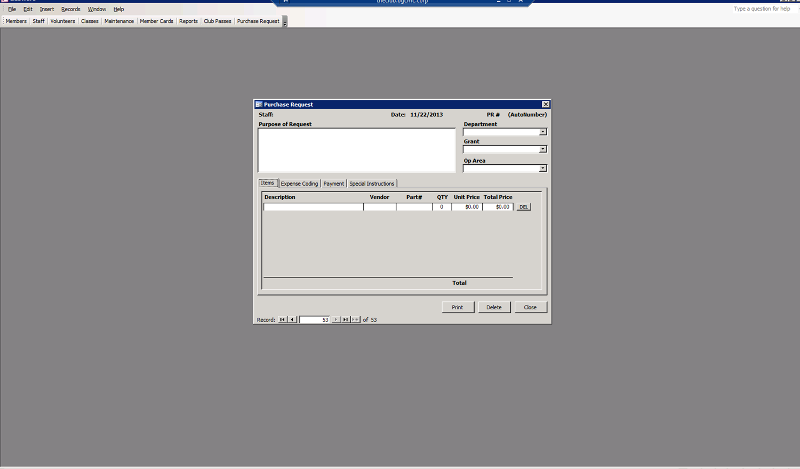This screenshot has height=469, width=800.
Task: Open the Window menu
Action: [x=96, y=9]
